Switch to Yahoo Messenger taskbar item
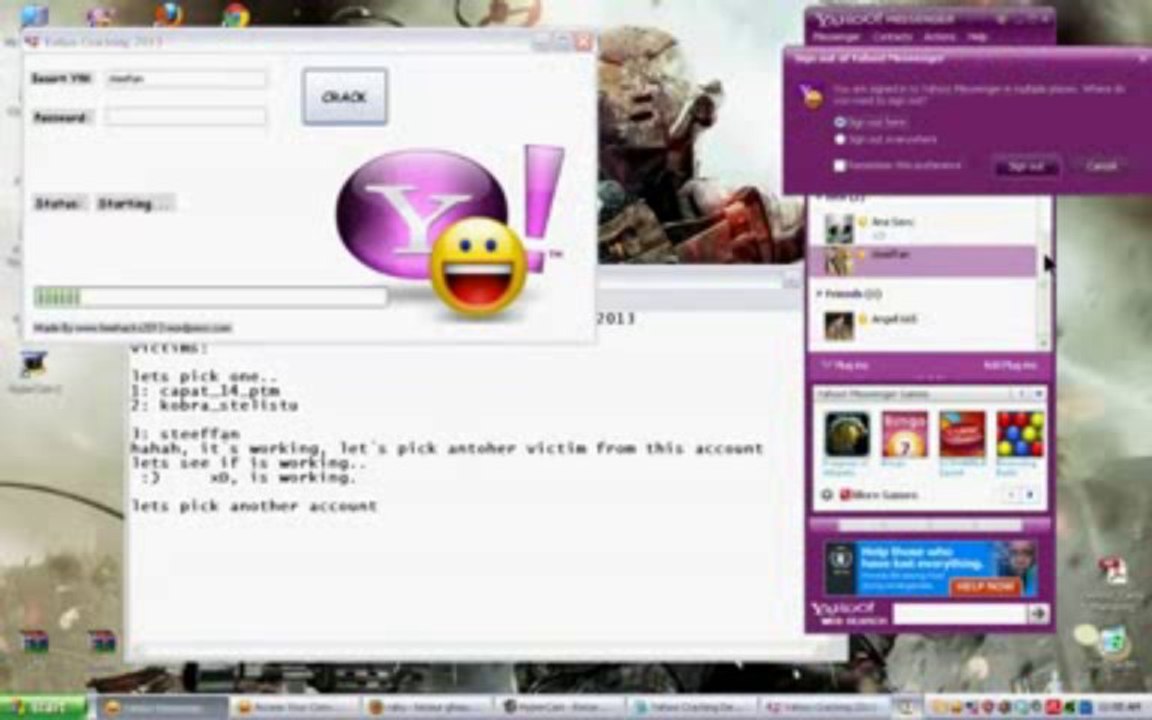 [162, 708]
